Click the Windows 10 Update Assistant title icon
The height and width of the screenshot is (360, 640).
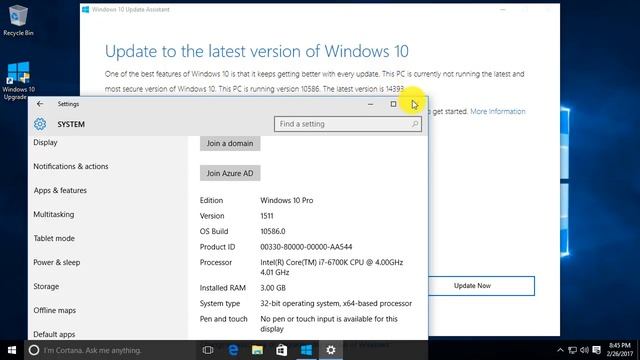click(x=86, y=9)
